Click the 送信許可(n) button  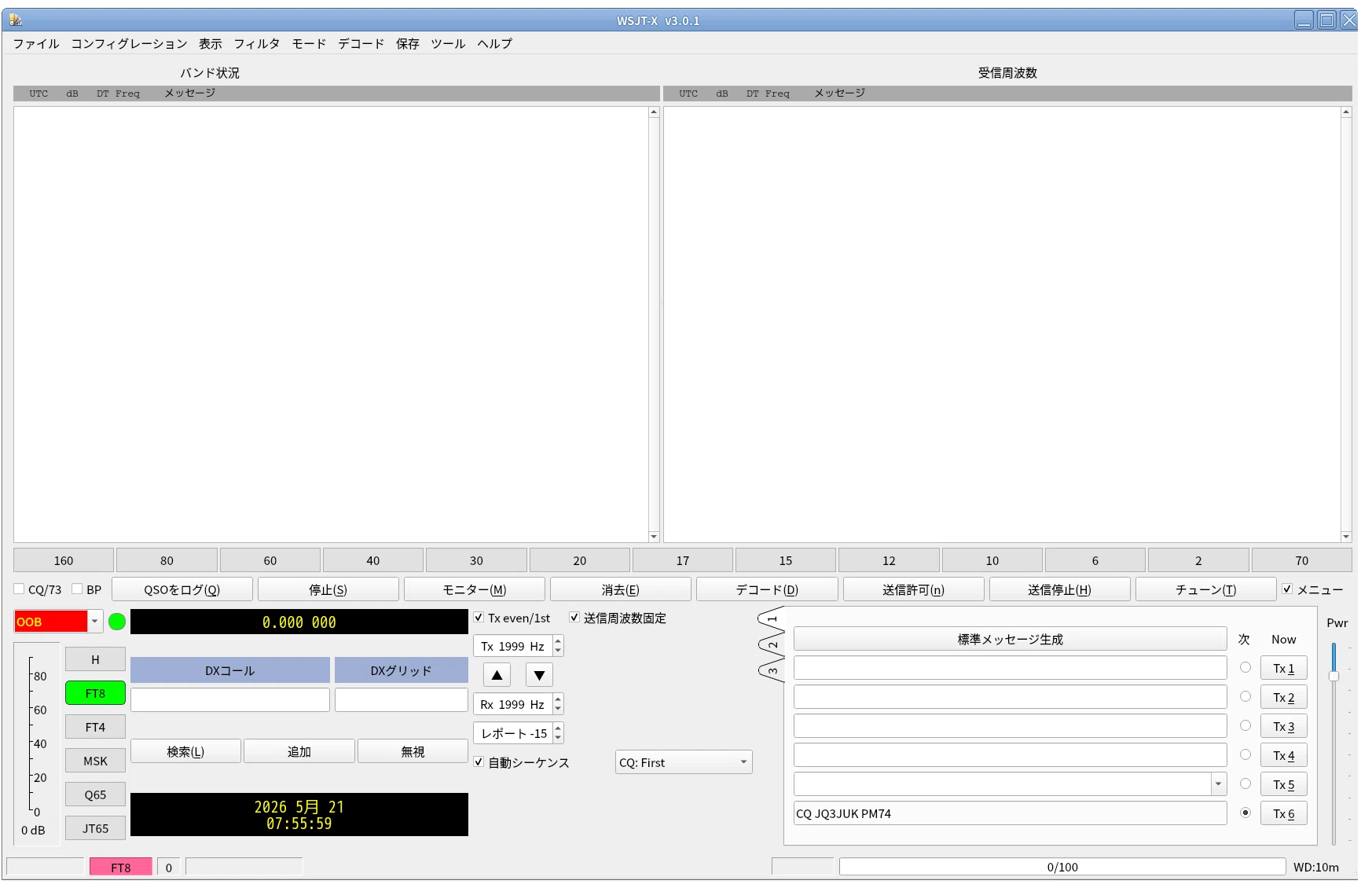(913, 589)
